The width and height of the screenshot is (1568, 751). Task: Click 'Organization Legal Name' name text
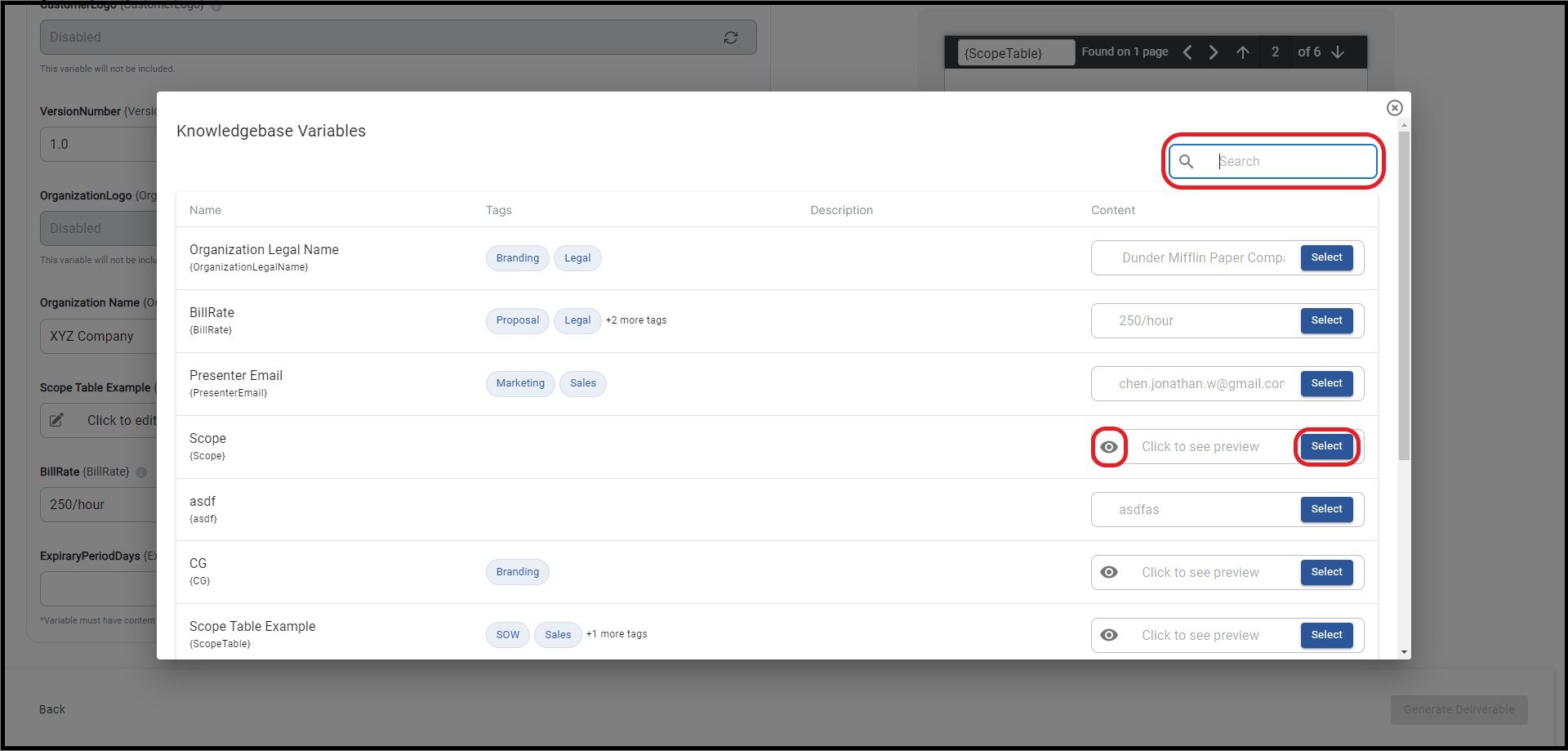pos(264,250)
